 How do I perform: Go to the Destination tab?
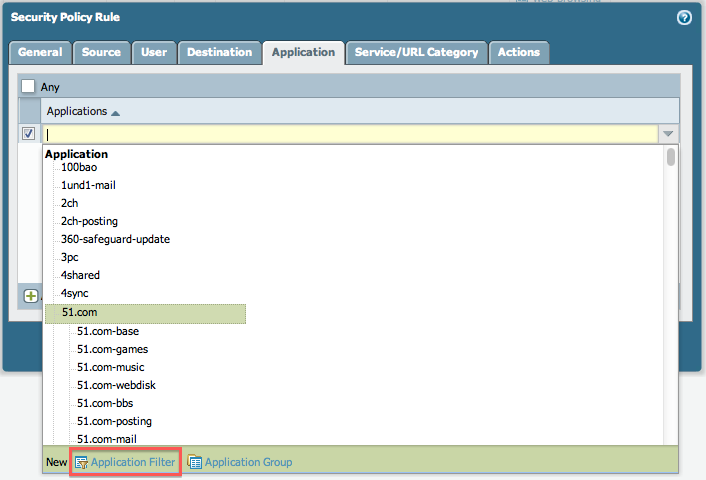click(x=220, y=52)
